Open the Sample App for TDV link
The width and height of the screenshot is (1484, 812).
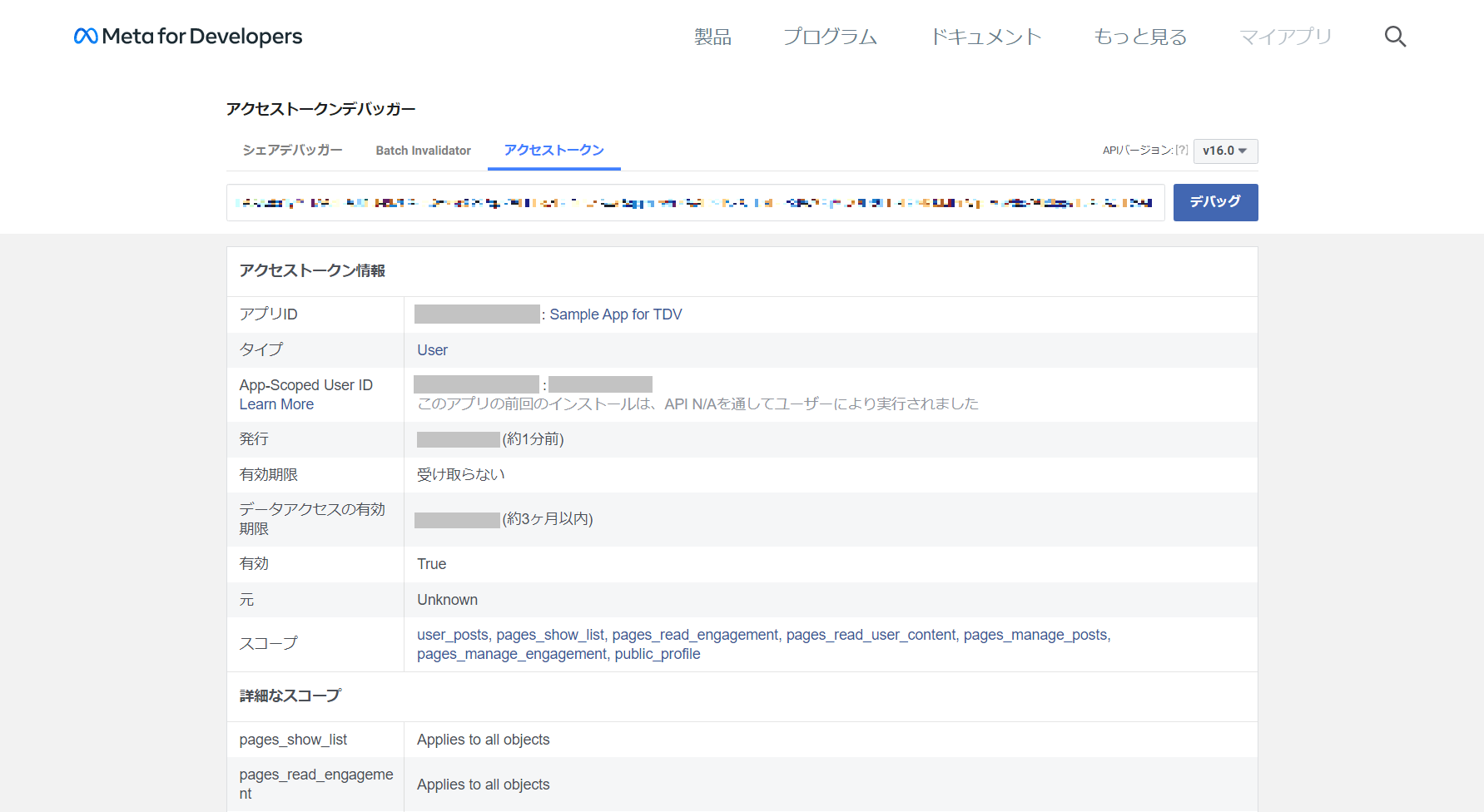615,314
